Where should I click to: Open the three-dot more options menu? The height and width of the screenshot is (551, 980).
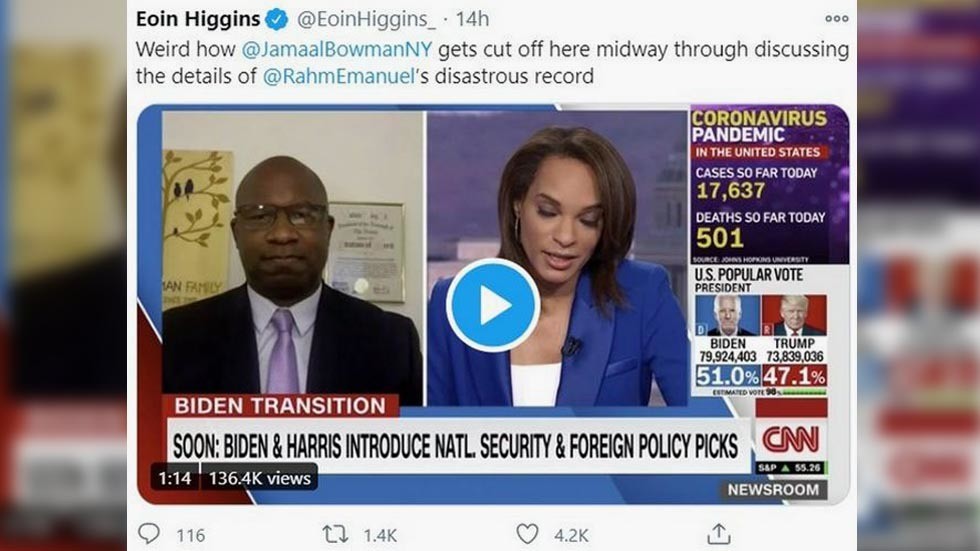coord(836,19)
